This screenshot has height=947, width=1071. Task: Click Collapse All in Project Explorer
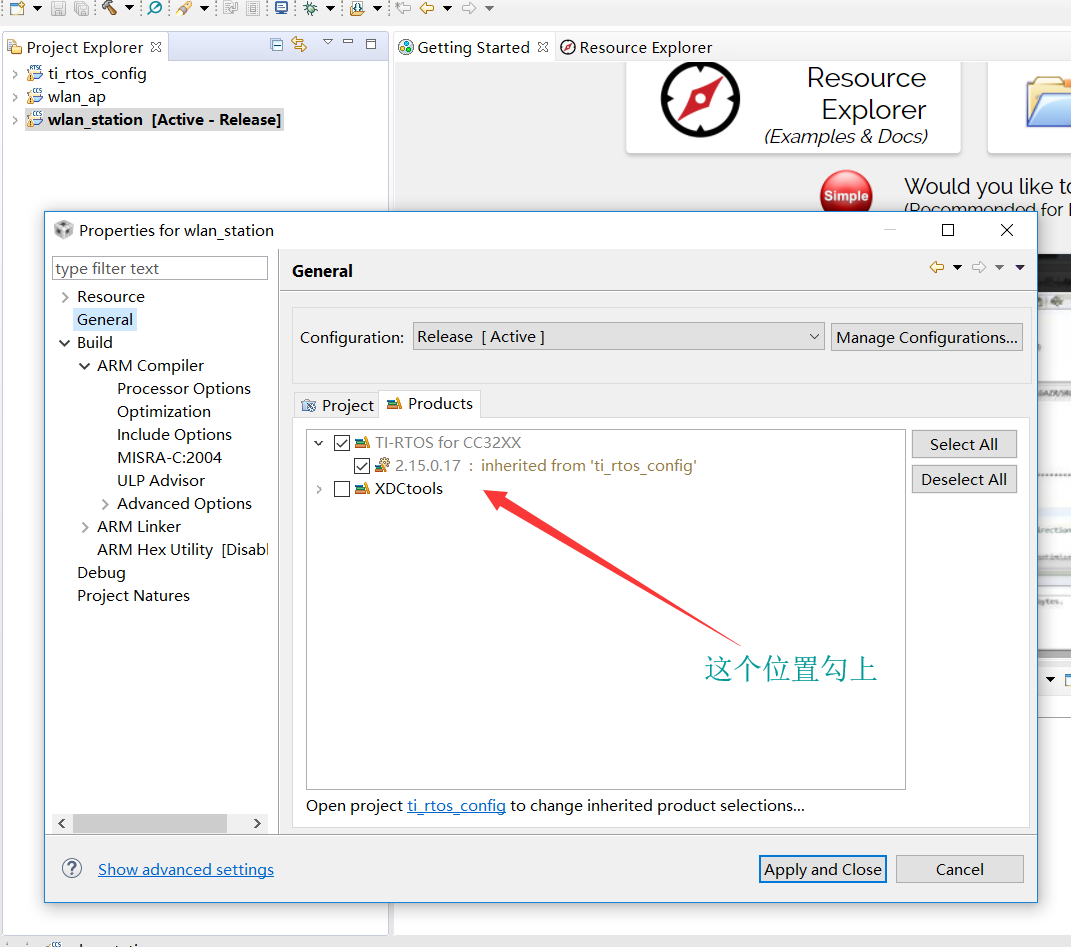[x=277, y=45]
